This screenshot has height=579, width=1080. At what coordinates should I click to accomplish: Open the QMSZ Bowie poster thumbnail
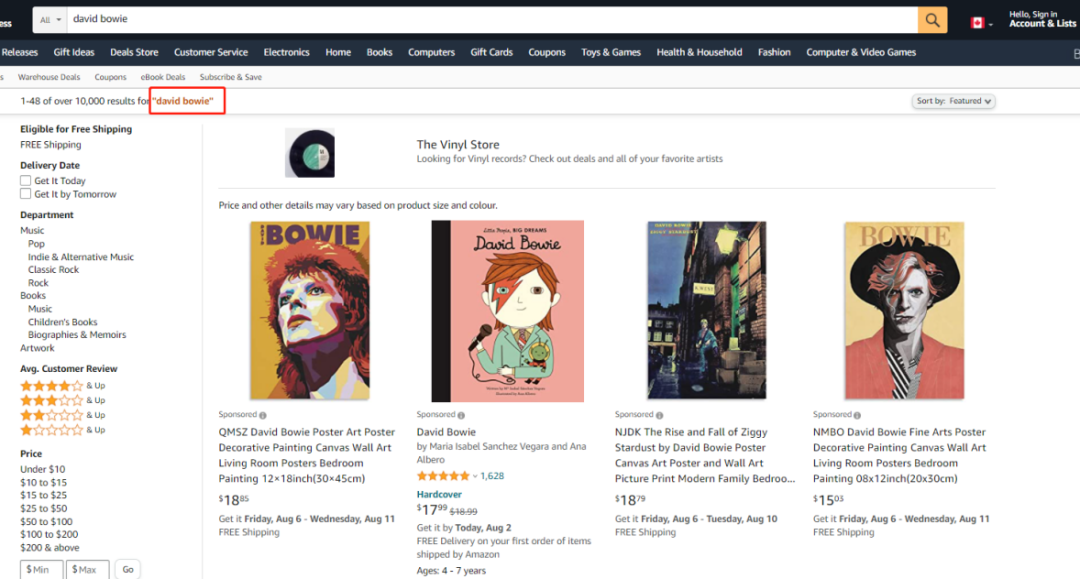click(310, 310)
